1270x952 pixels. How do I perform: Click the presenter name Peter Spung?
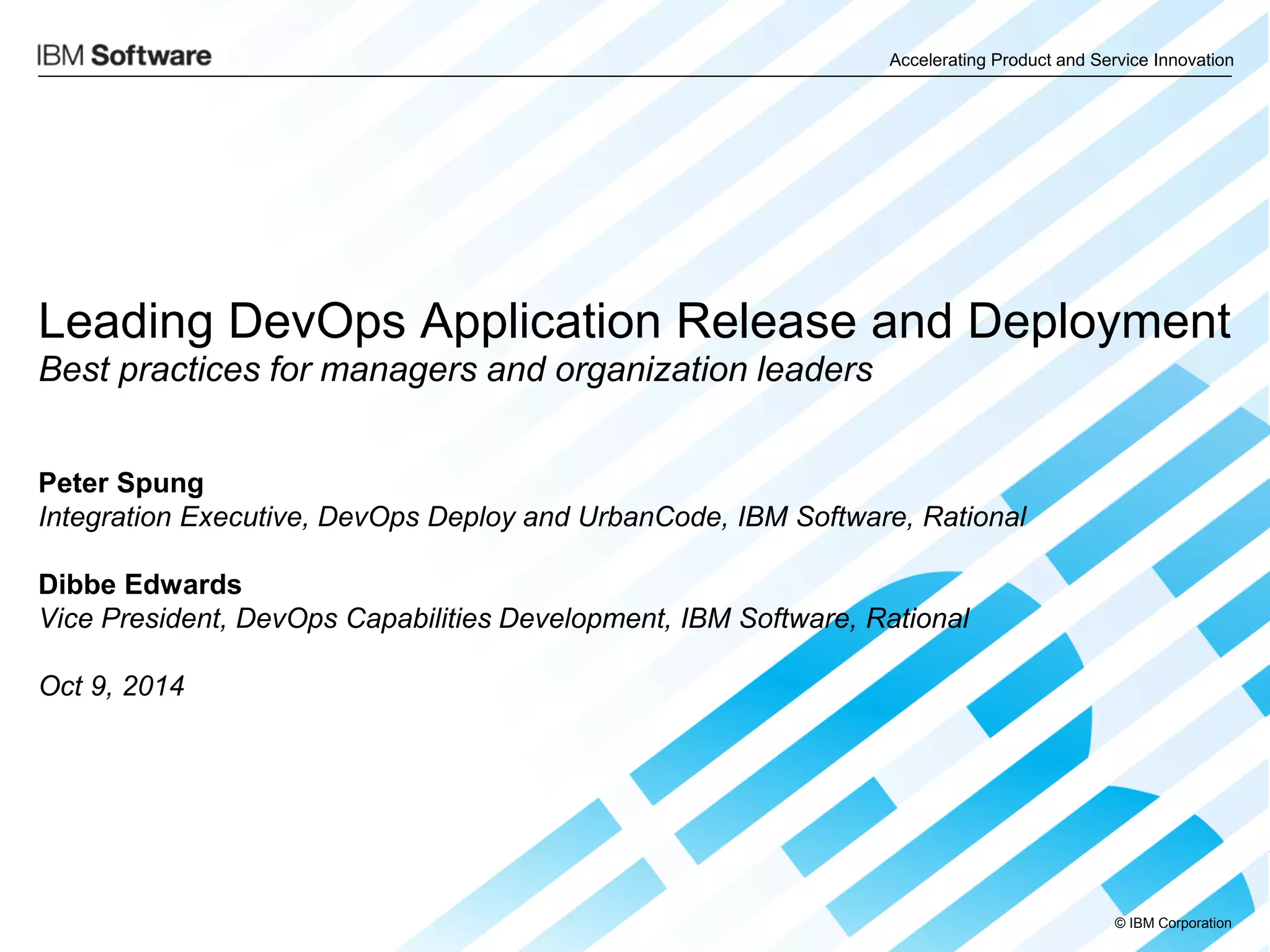(x=121, y=483)
